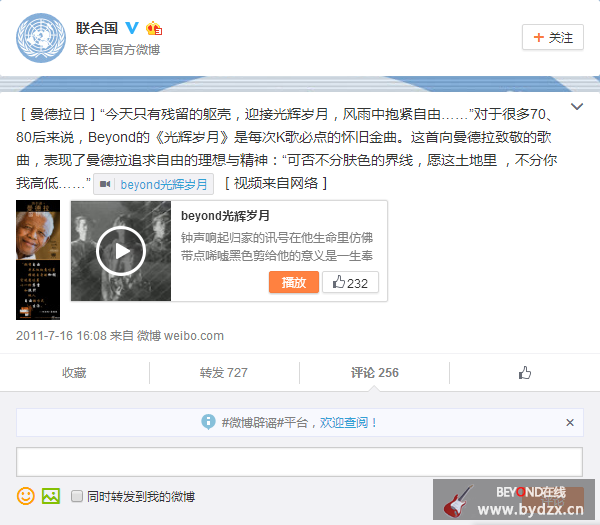Open the 收藏 favorites tab
Screen dimensions: 600x525
pos(74,373)
